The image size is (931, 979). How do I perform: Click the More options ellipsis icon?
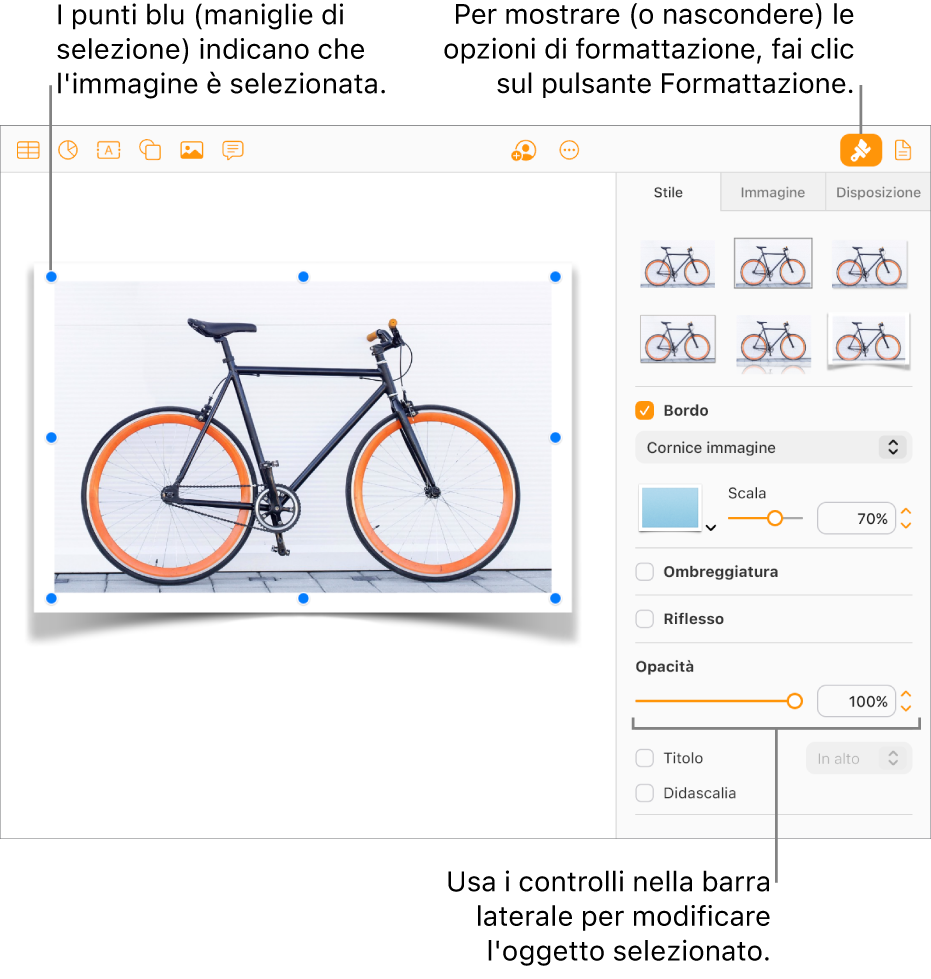[569, 150]
